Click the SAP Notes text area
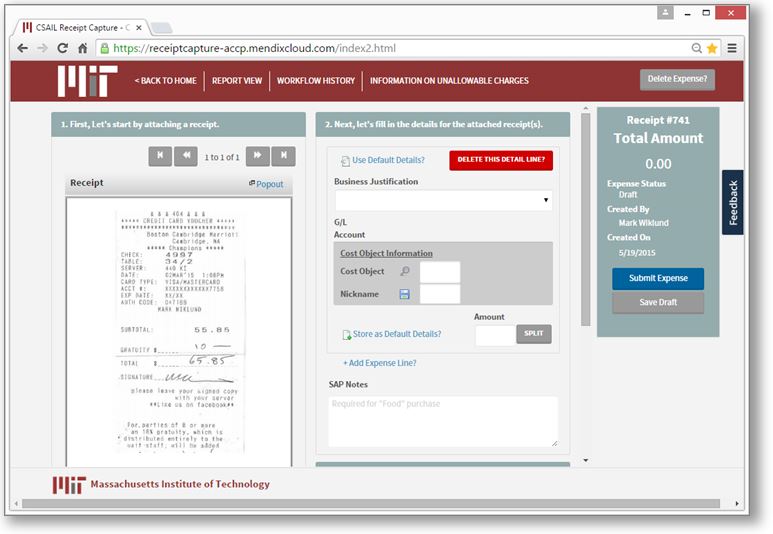Image resolution: width=773 pixels, height=534 pixels. pos(443,422)
